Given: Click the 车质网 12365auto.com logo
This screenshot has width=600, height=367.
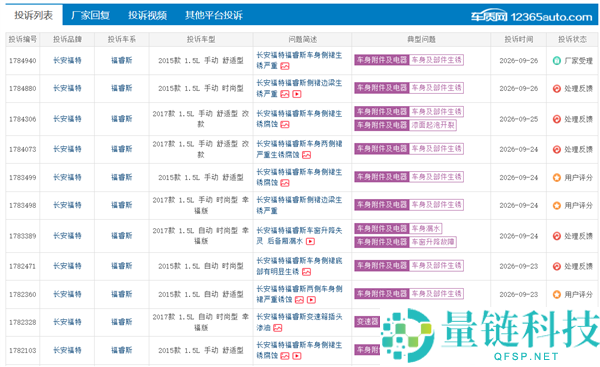Looking at the screenshot, I should [532, 16].
